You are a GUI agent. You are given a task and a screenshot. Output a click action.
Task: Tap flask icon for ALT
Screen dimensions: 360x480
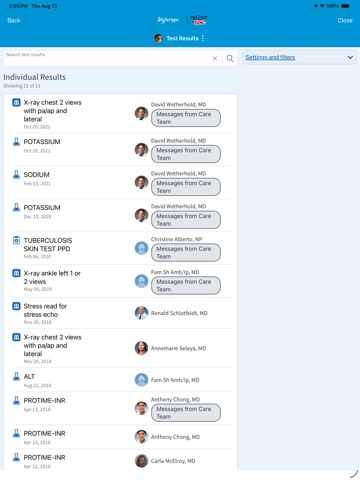pyautogui.click(x=16, y=376)
